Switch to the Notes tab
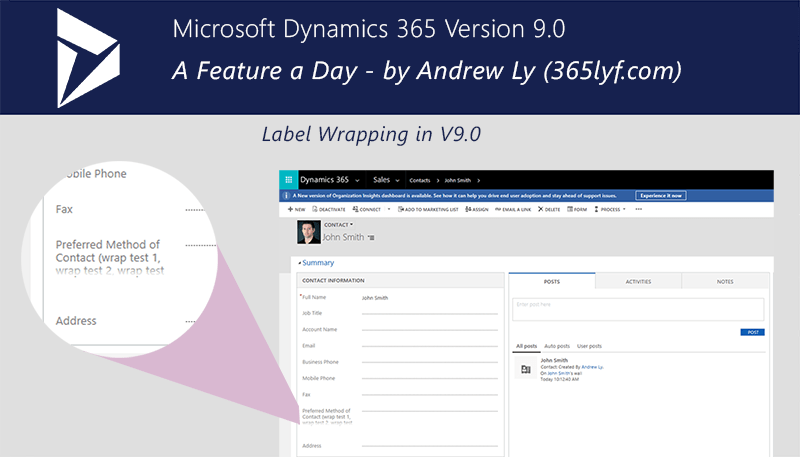The height and width of the screenshot is (457, 800). point(725,281)
